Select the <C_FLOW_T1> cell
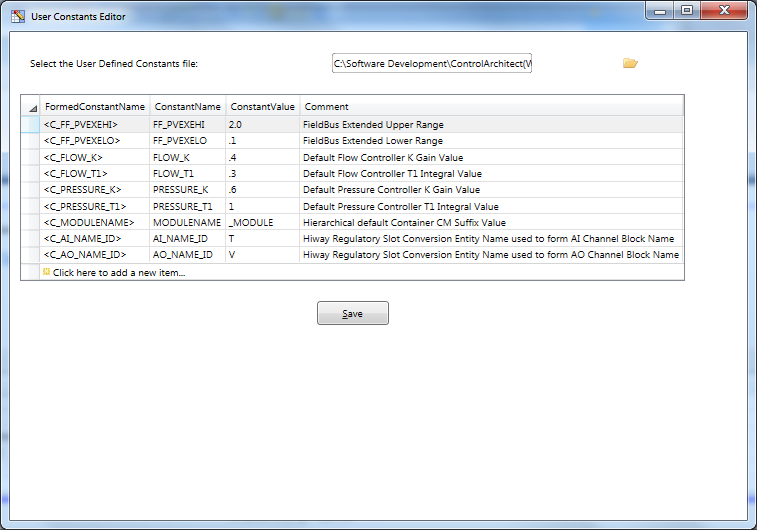This screenshot has height=530, width=757. [x=95, y=173]
